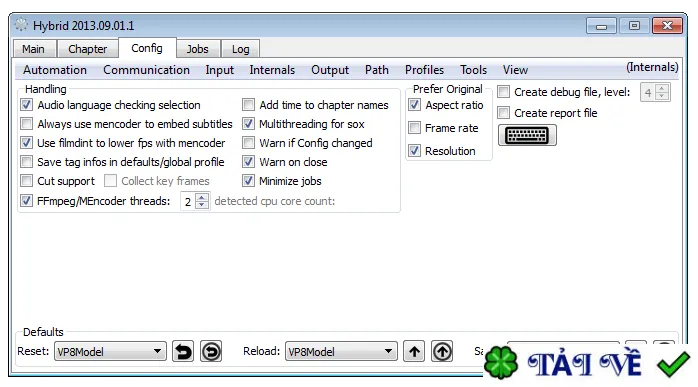Open the Tools config section
Screen dimensions: 698x387
[474, 70]
